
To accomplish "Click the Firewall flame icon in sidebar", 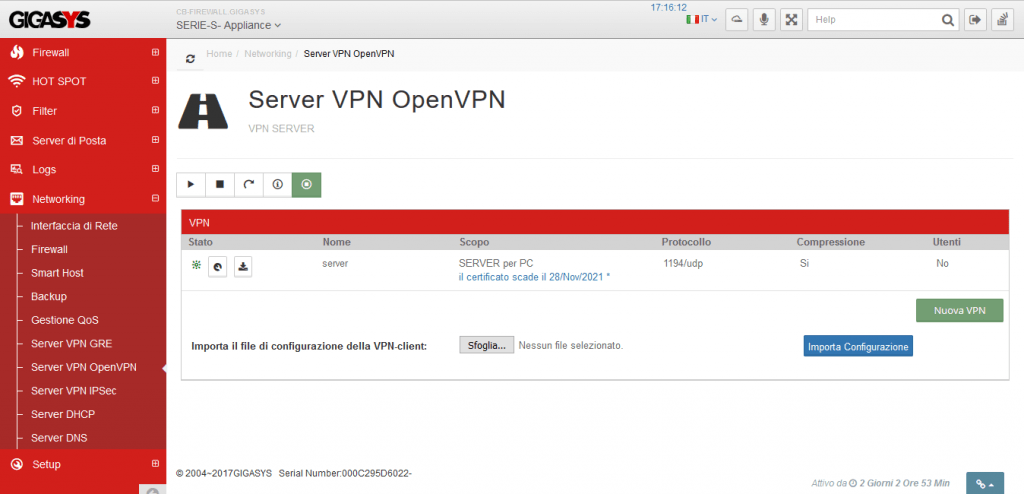I will pyautogui.click(x=17, y=52).
